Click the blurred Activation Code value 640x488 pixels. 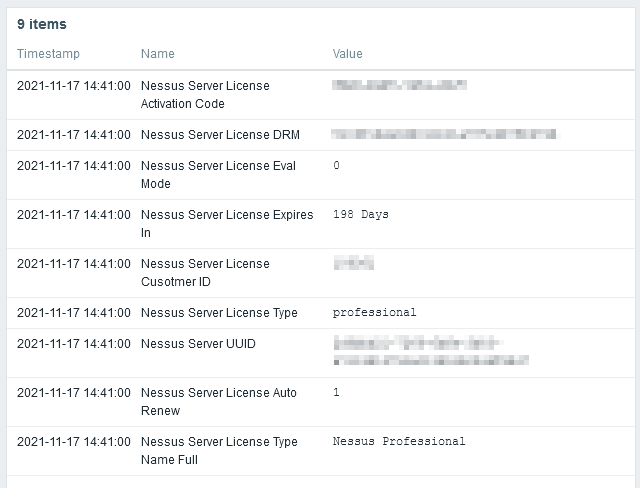pyautogui.click(x=399, y=85)
